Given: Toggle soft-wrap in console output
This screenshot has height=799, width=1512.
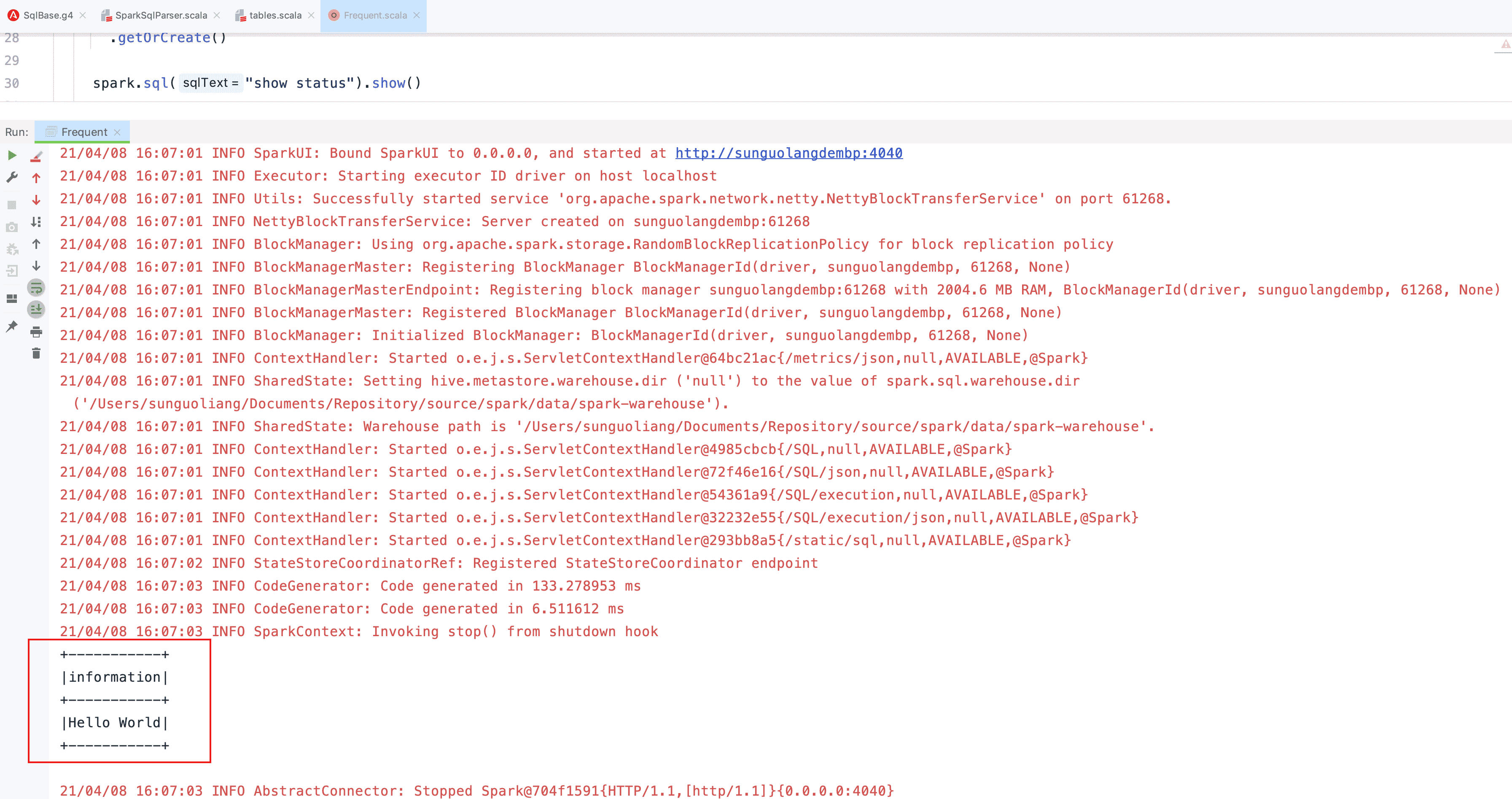Looking at the screenshot, I should pyautogui.click(x=36, y=288).
